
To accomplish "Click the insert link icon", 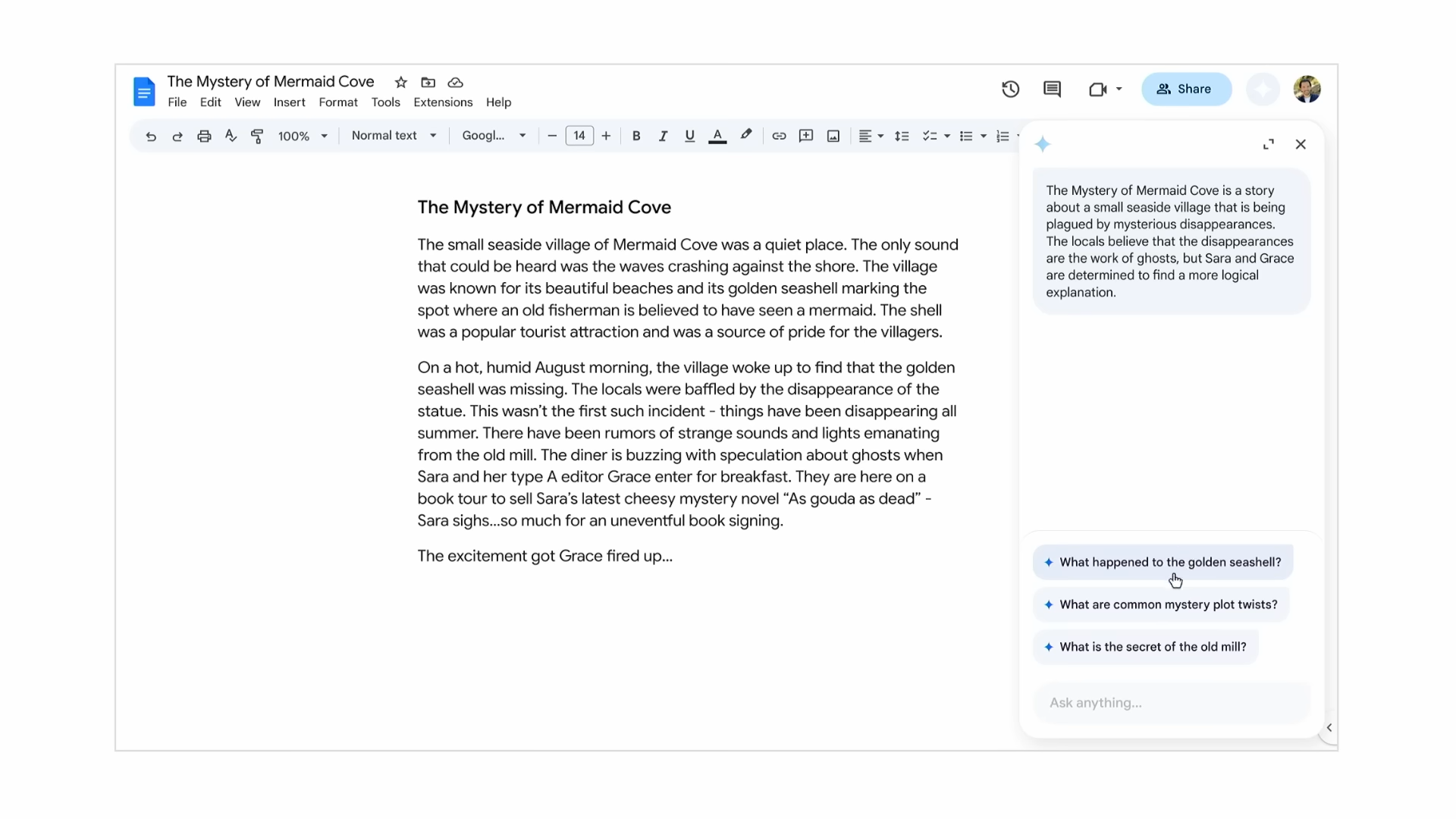I will pos(779,135).
